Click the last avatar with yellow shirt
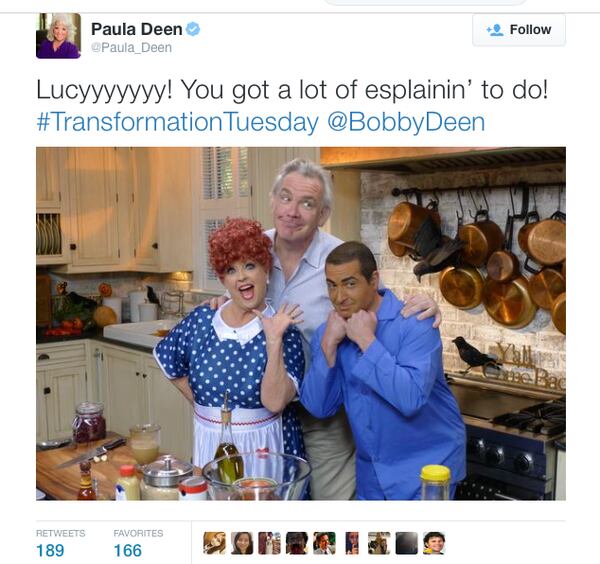 pos(434,543)
